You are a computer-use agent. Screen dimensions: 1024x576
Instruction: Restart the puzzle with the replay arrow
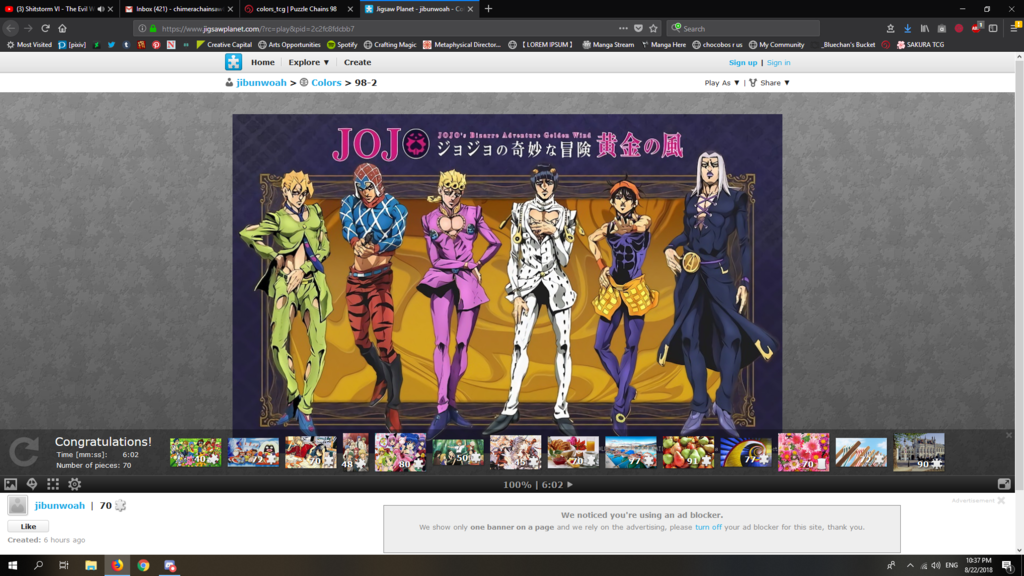coord(24,452)
